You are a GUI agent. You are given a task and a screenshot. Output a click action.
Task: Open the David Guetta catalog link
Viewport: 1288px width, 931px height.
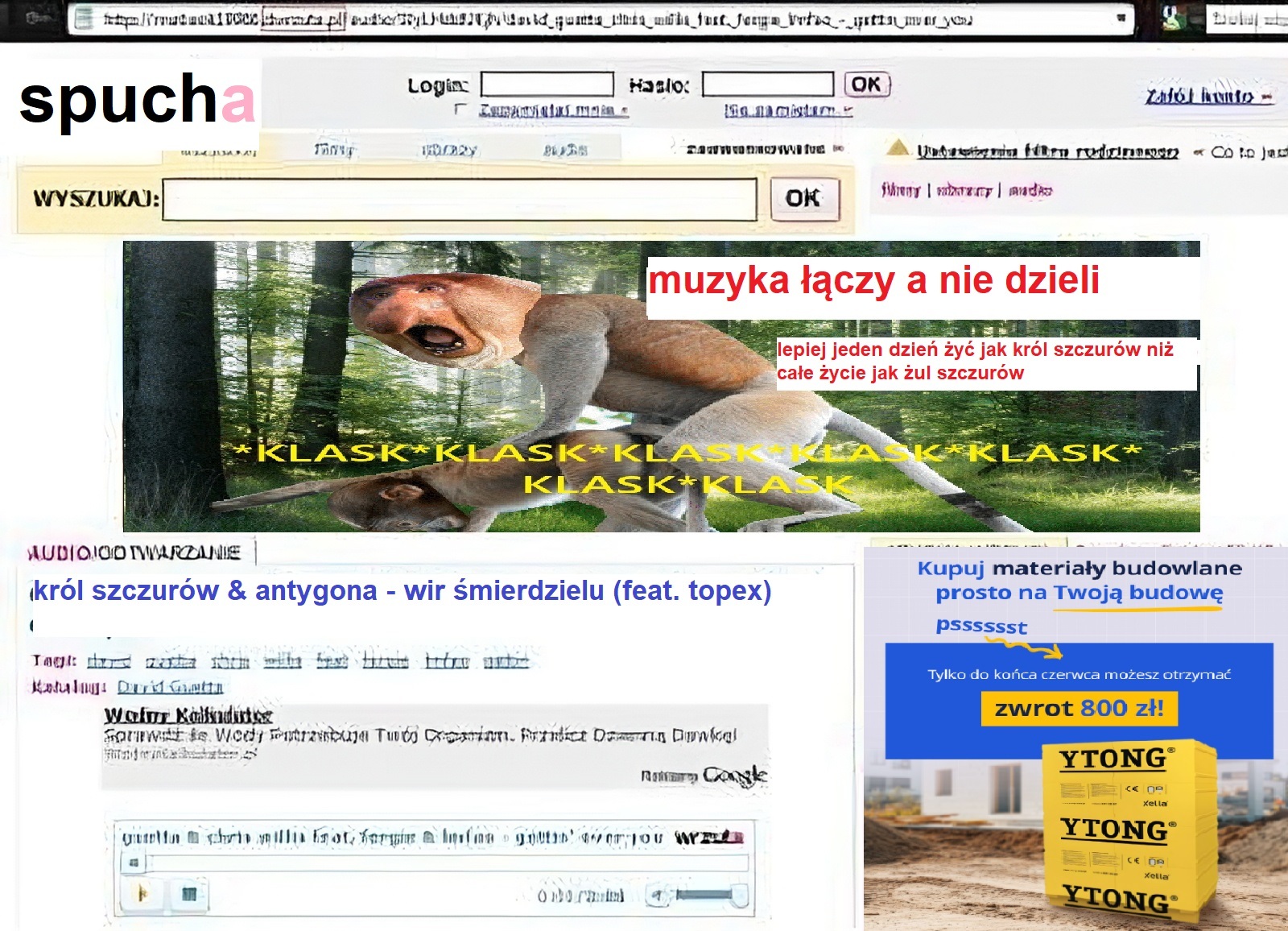point(171,687)
